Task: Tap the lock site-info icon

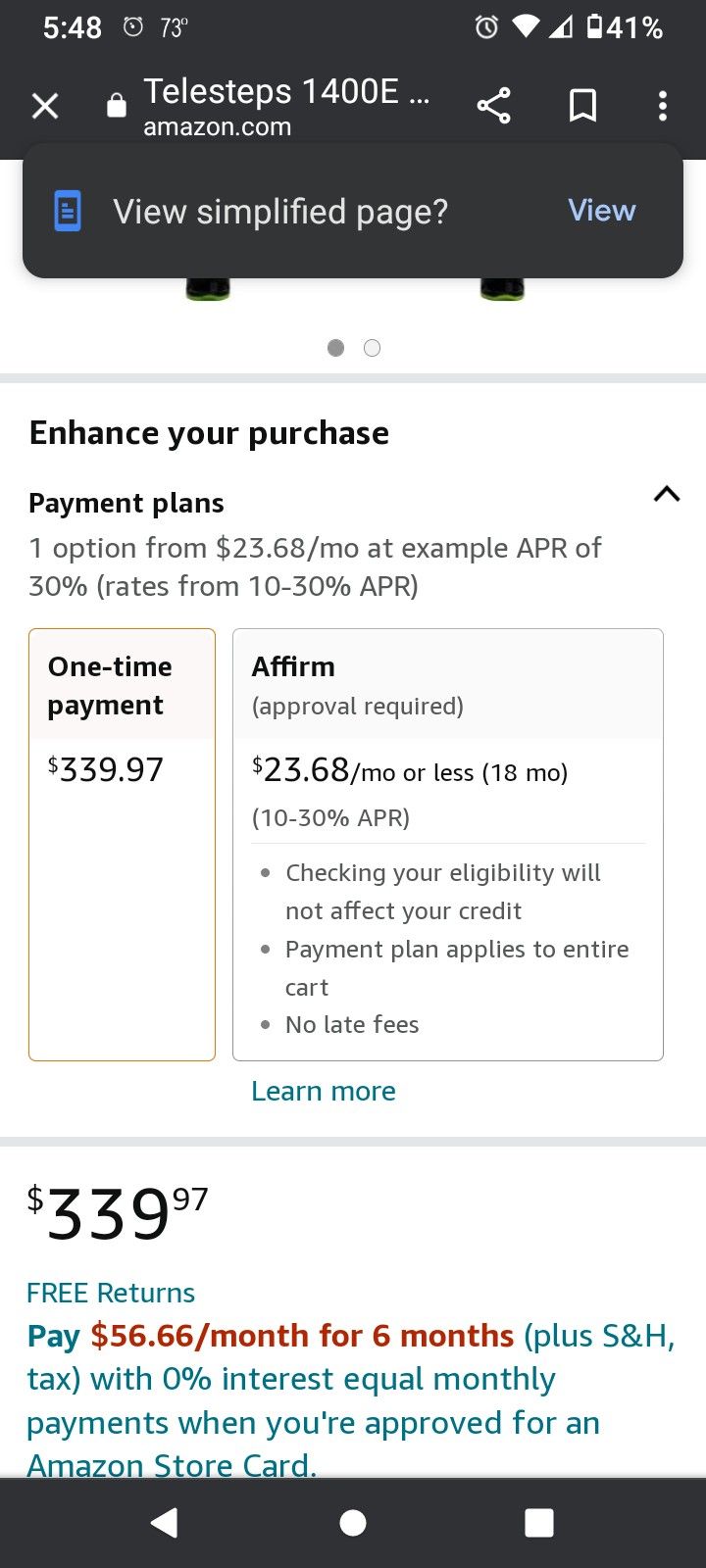Action: pyautogui.click(x=117, y=106)
